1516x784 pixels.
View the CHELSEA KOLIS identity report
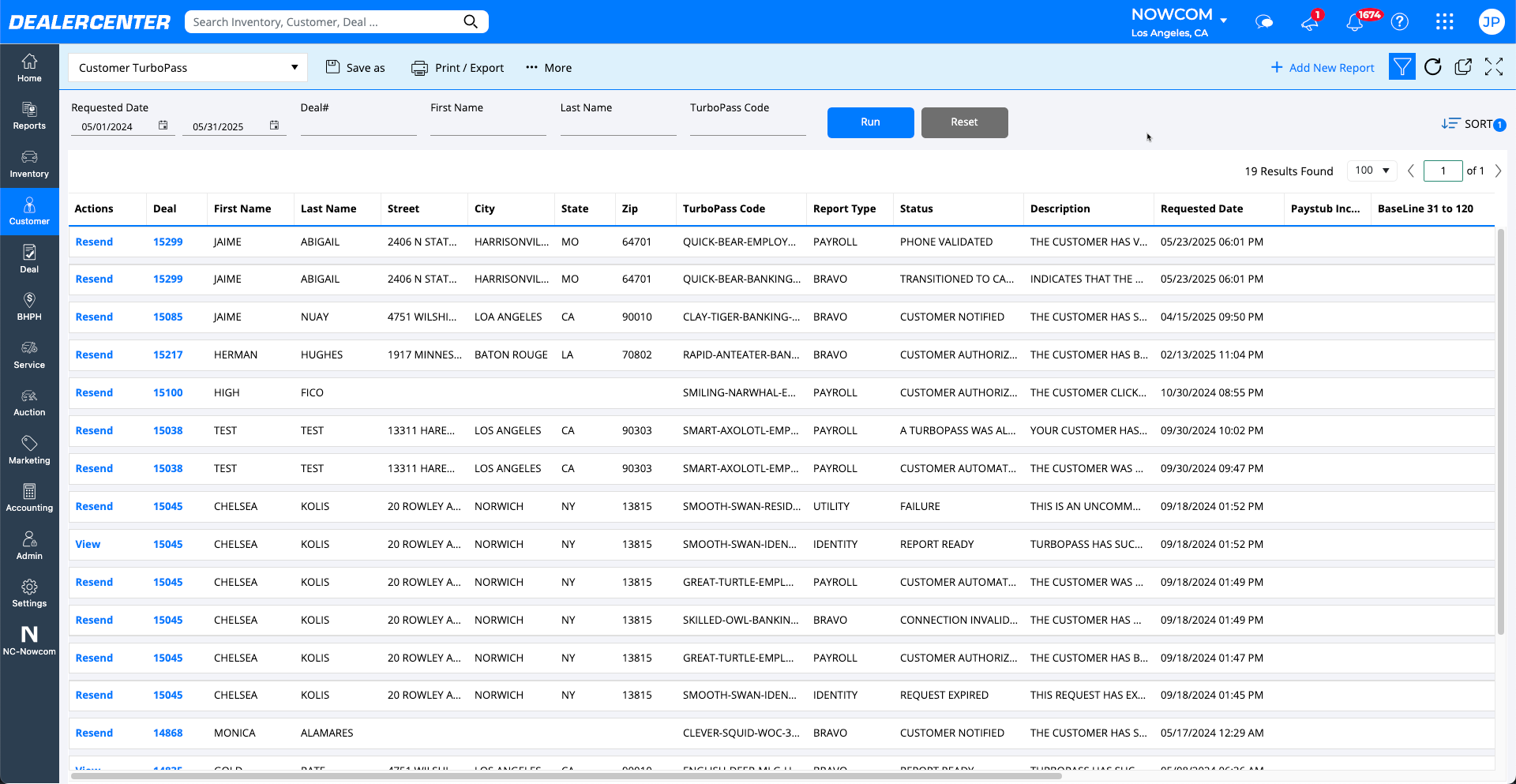pos(88,544)
